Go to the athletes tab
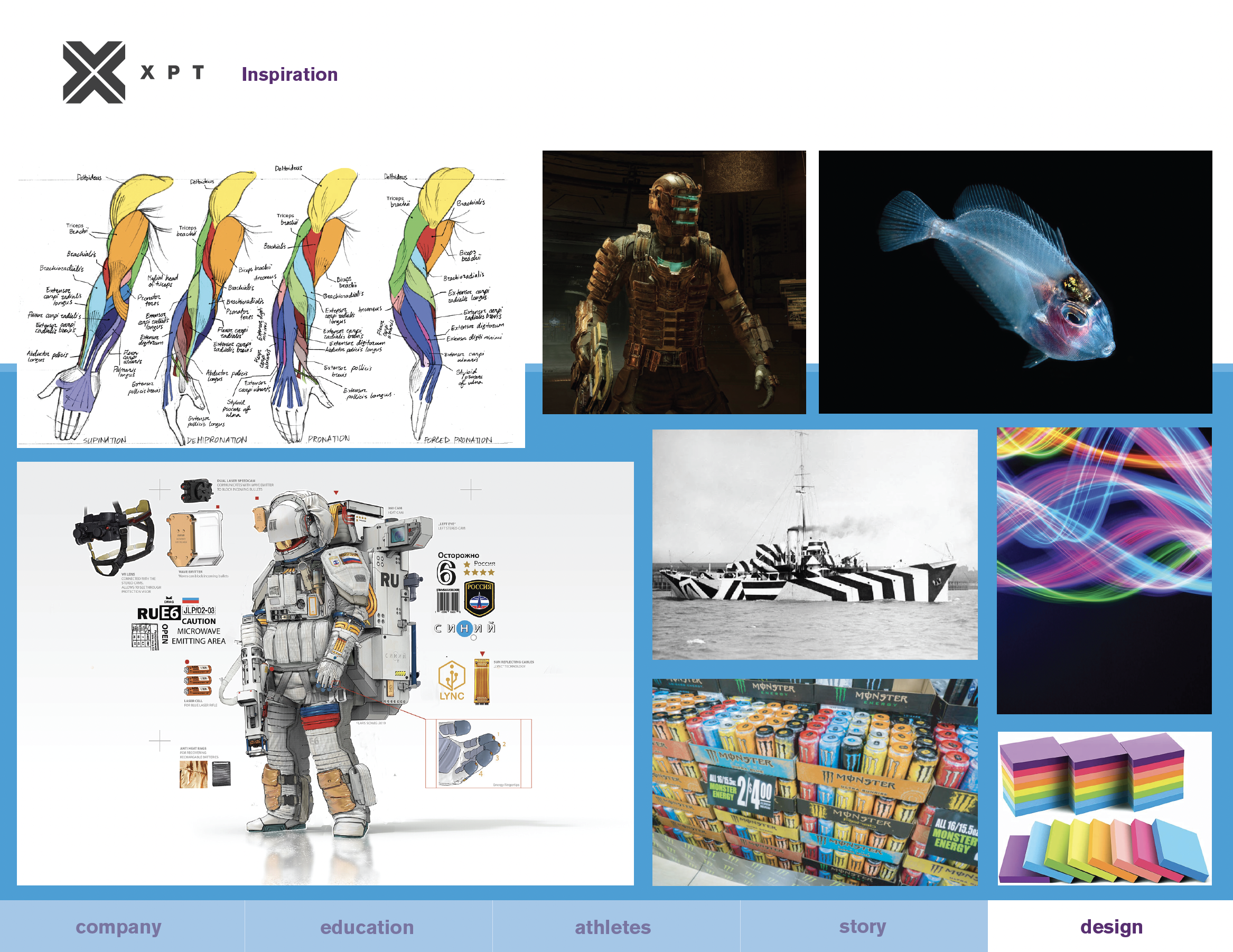 coord(613,927)
